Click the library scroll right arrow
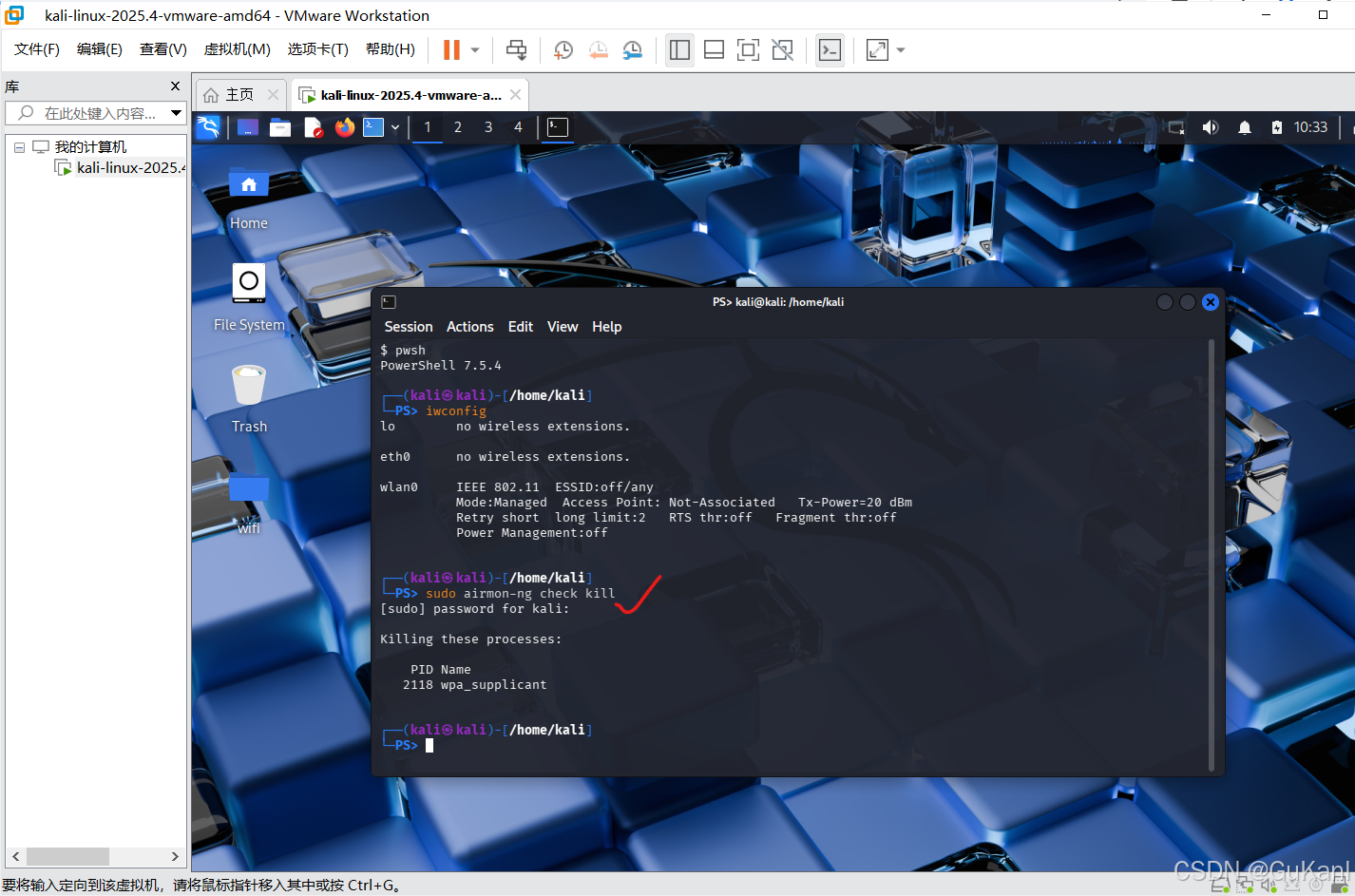The image size is (1355, 896). [x=175, y=856]
